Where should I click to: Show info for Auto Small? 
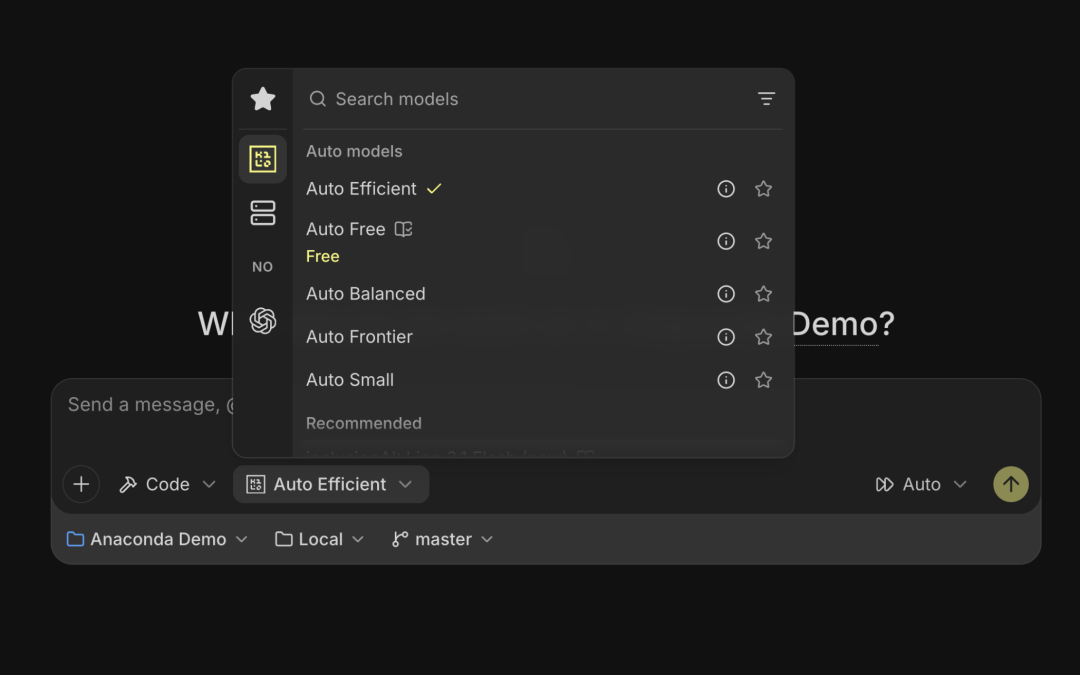point(726,380)
